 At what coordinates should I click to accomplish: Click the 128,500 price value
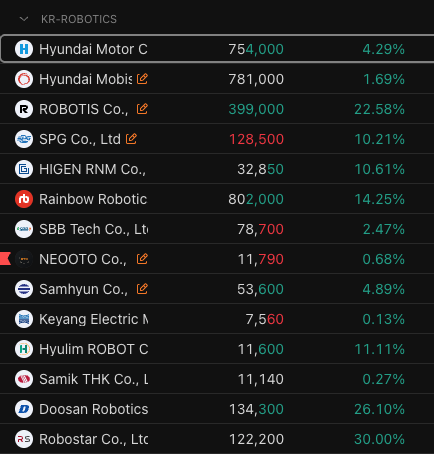click(256, 139)
